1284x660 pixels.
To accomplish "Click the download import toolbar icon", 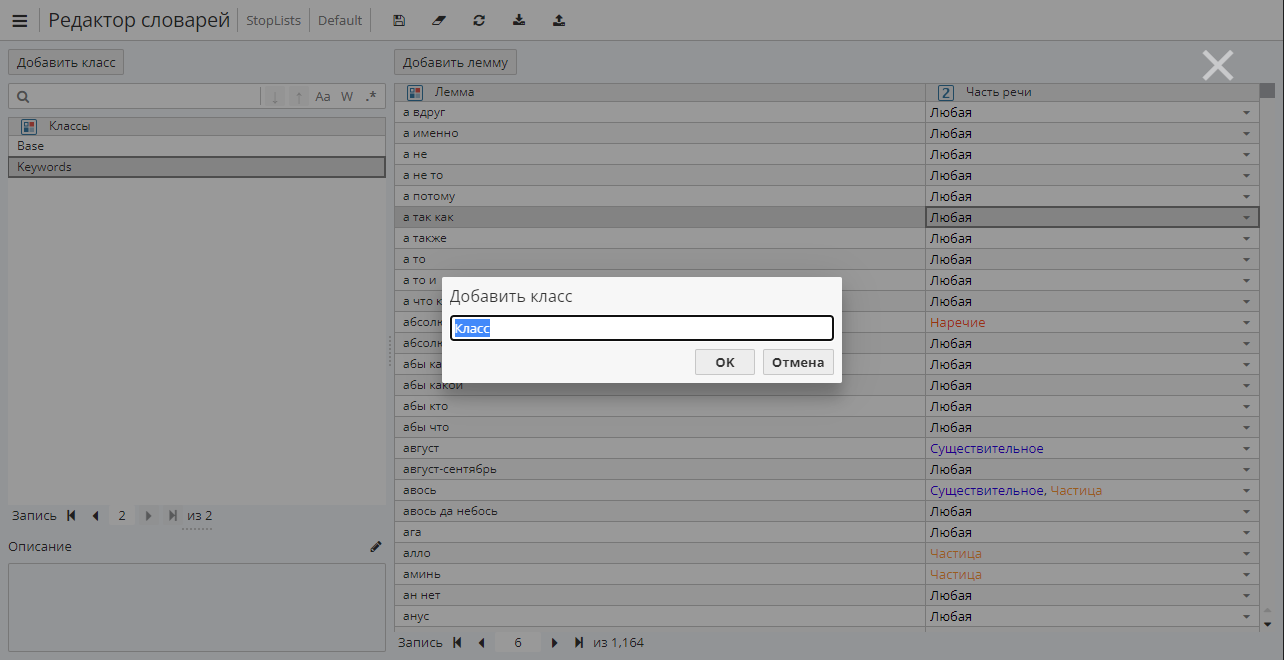I will (x=519, y=20).
